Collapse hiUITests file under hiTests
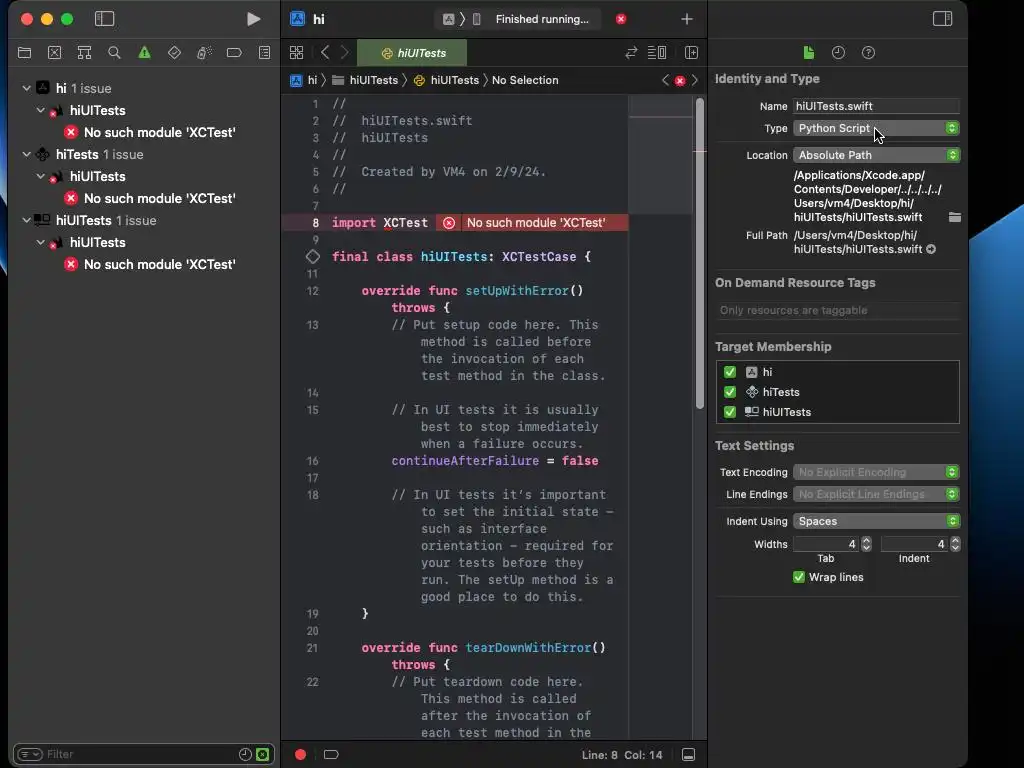 coord(40,176)
